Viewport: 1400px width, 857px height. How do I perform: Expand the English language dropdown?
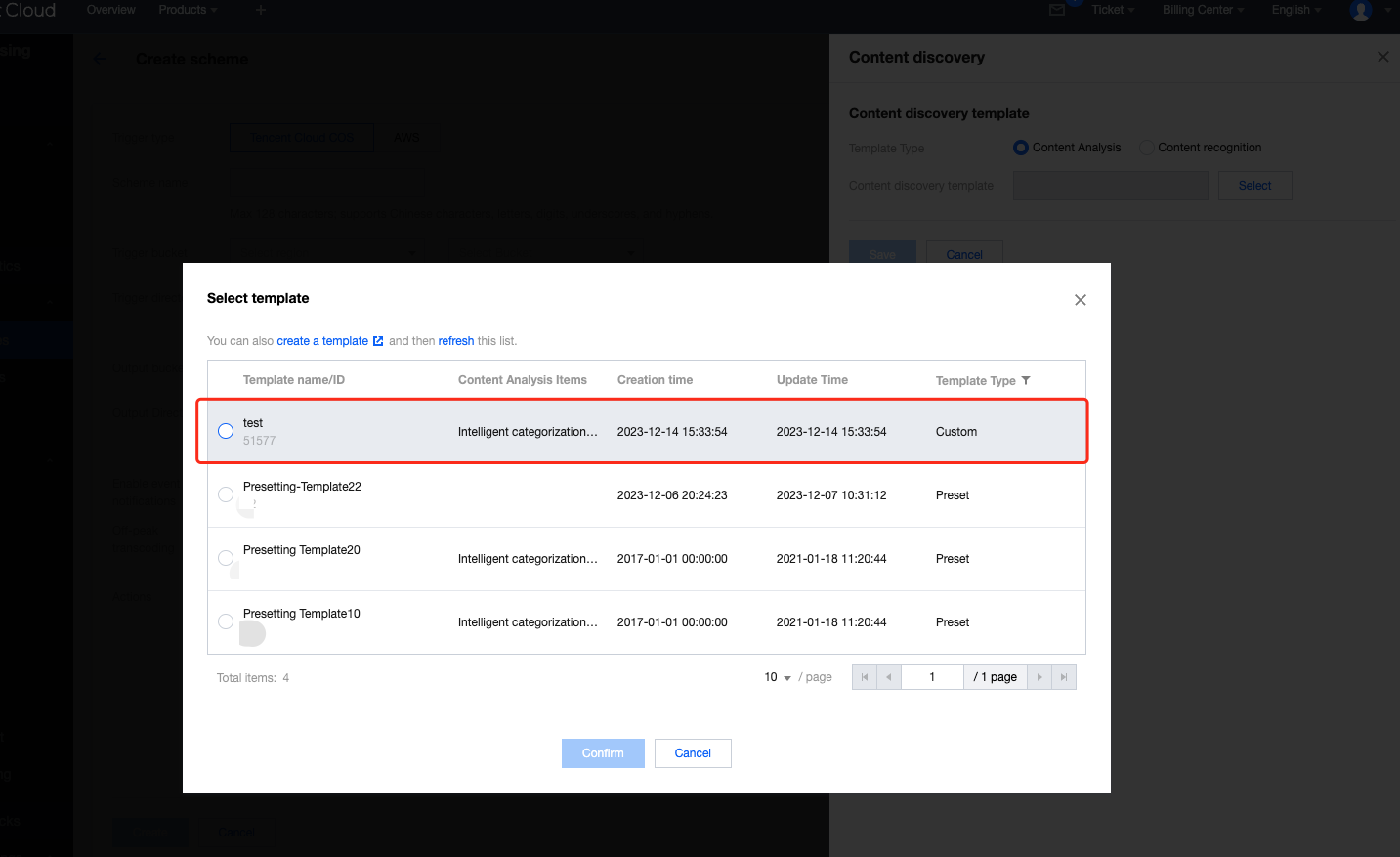tap(1295, 10)
